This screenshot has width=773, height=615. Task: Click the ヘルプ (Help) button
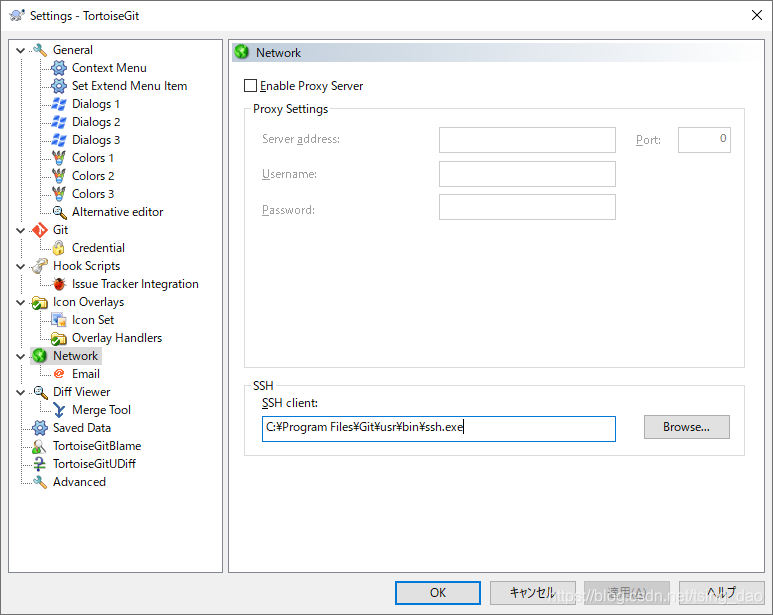722,592
